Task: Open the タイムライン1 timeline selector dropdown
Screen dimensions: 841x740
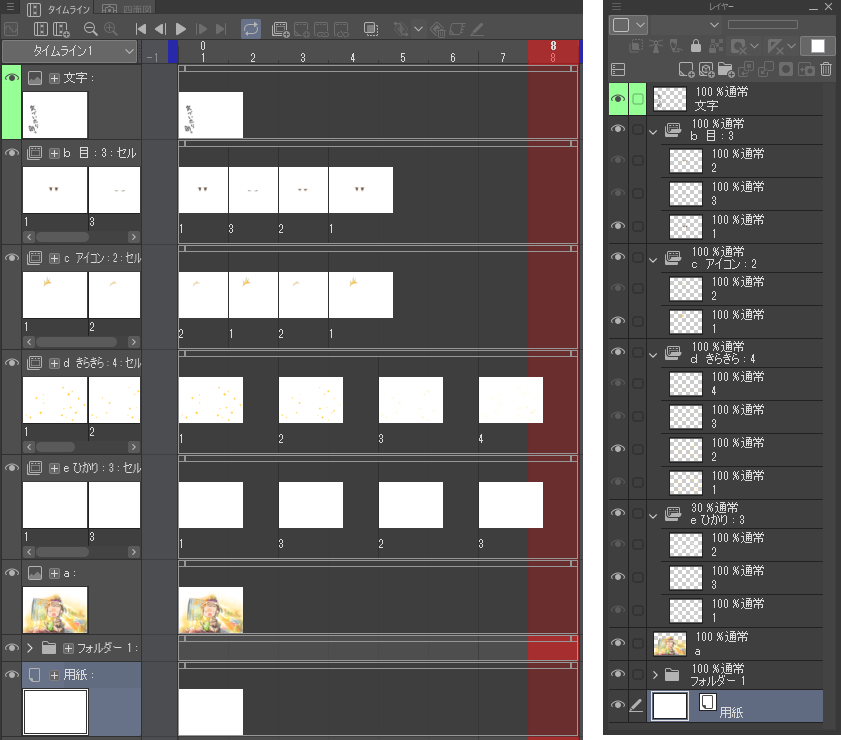Action: click(x=70, y=51)
